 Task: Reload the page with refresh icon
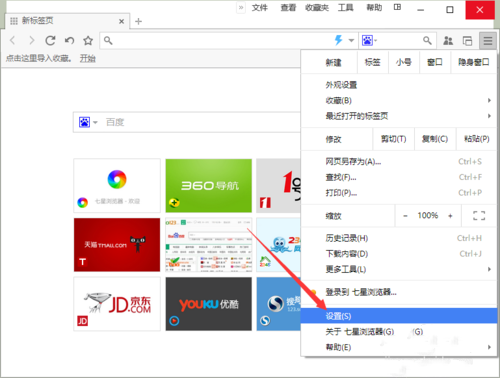point(50,41)
